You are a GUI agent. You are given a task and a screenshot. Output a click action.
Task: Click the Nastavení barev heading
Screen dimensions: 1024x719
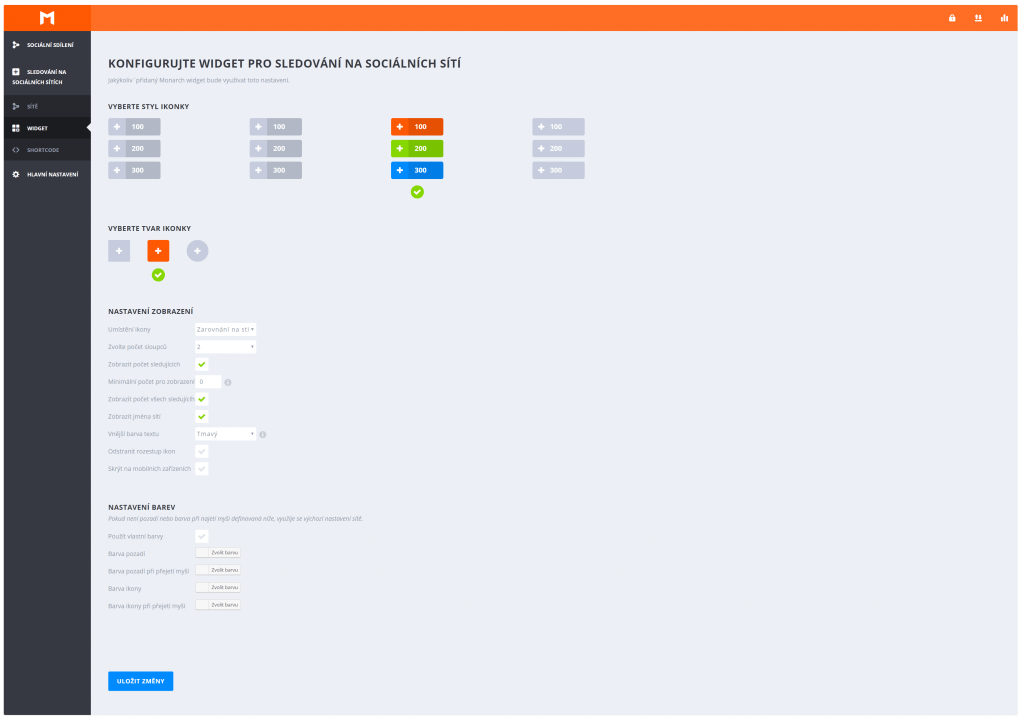point(142,507)
